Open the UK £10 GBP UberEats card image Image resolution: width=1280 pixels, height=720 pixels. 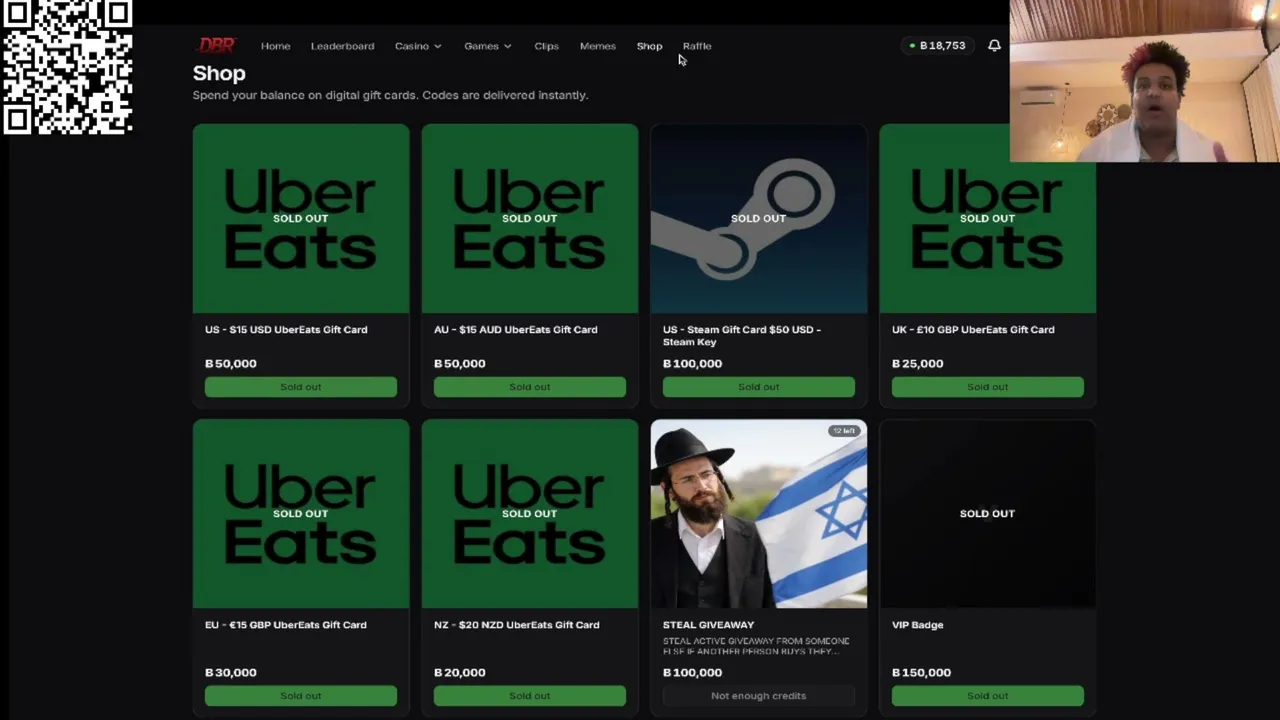pos(988,218)
